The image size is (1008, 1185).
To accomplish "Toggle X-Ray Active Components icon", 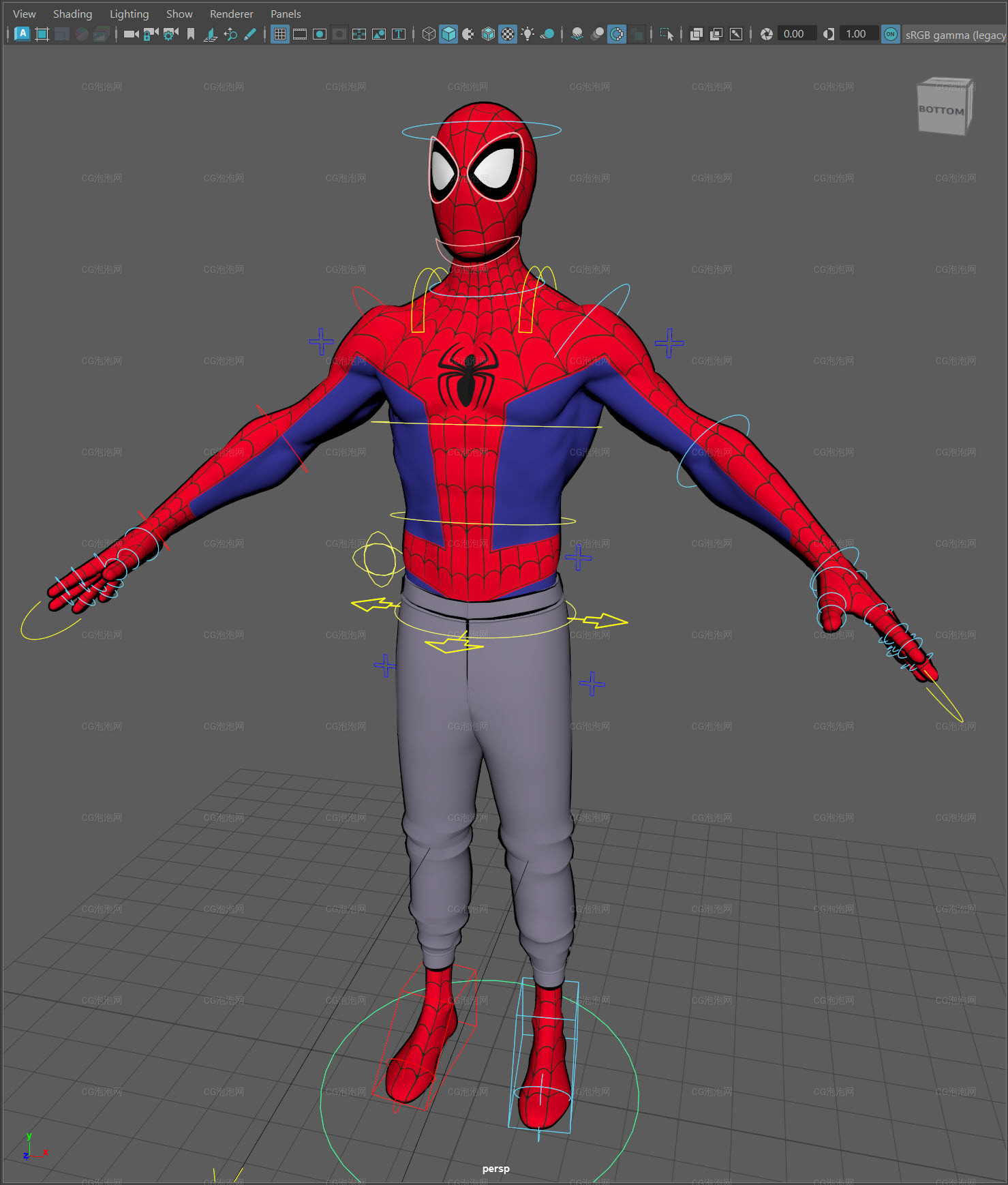I will point(716,34).
